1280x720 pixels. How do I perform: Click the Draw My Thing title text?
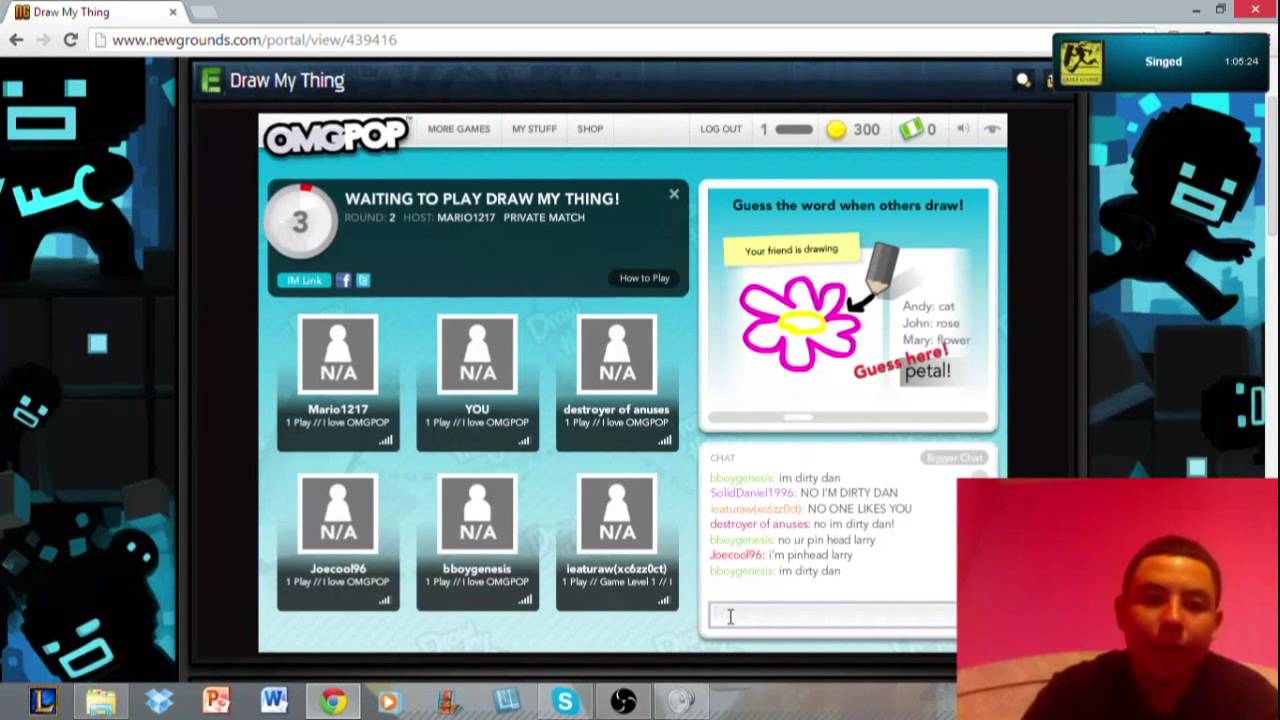pyautogui.click(x=287, y=81)
